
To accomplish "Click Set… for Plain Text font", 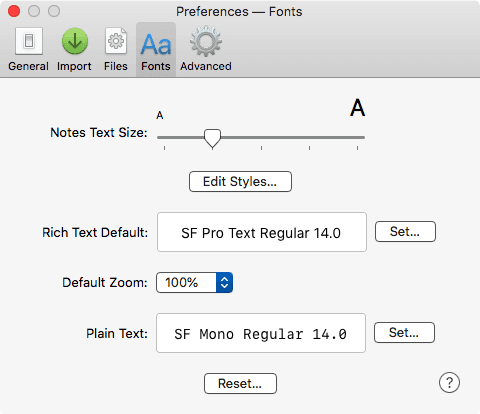I will 404,332.
